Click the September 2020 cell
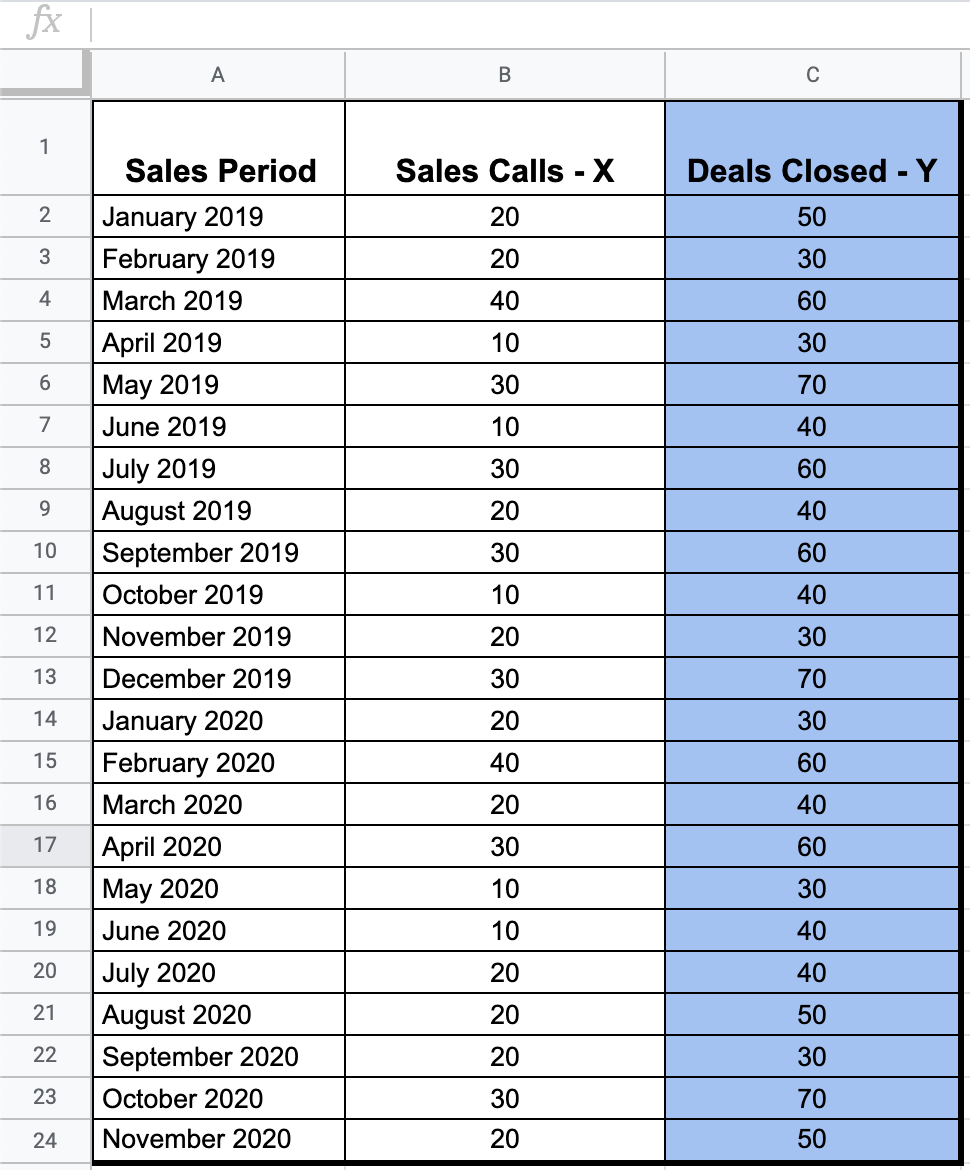This screenshot has height=1170, width=970. (218, 1055)
